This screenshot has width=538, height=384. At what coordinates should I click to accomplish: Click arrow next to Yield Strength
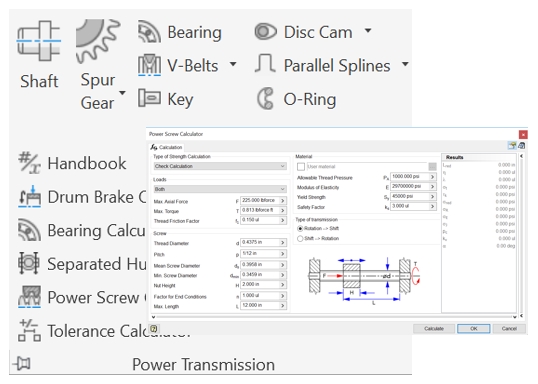click(433, 197)
